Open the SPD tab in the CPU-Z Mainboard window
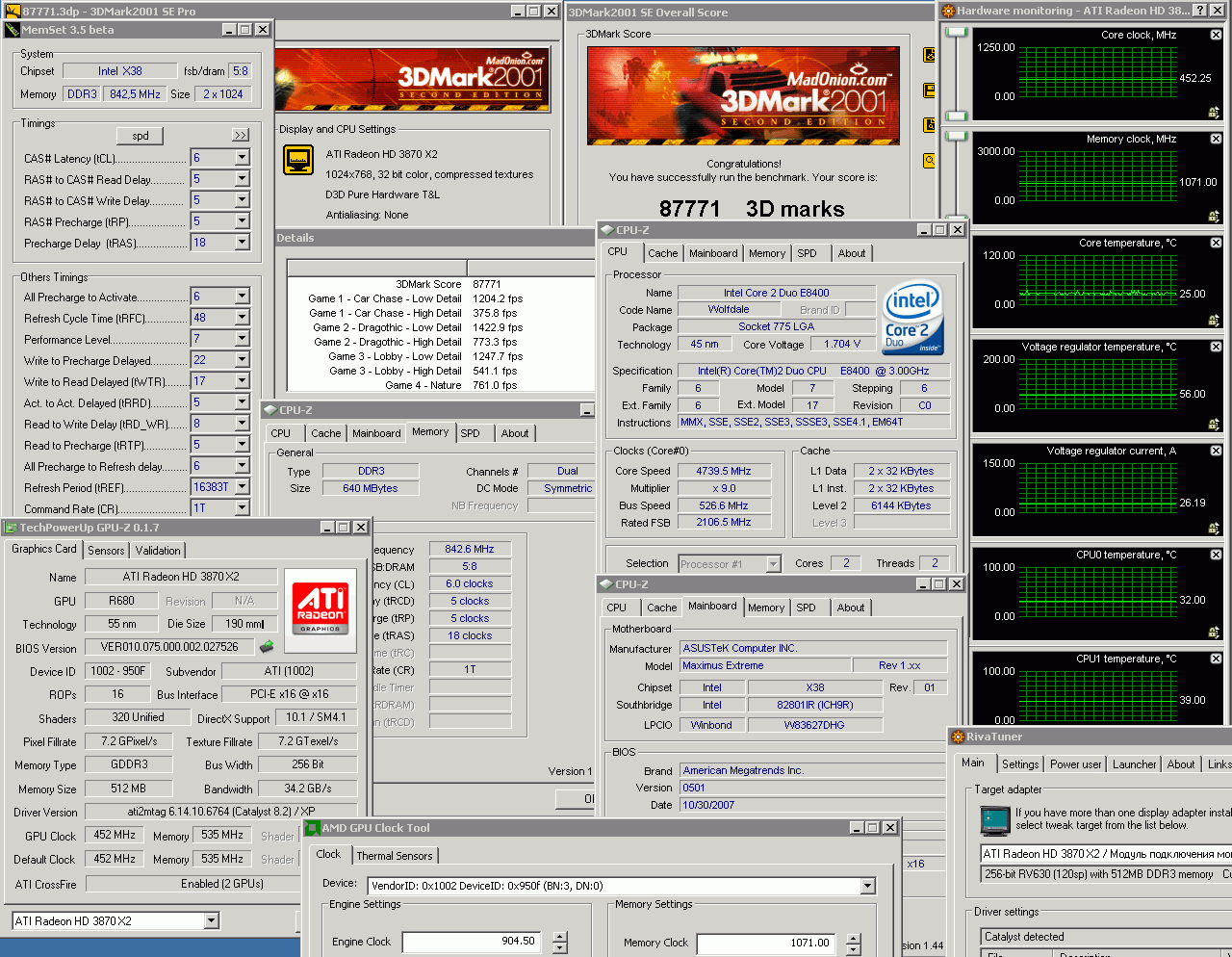 click(807, 608)
